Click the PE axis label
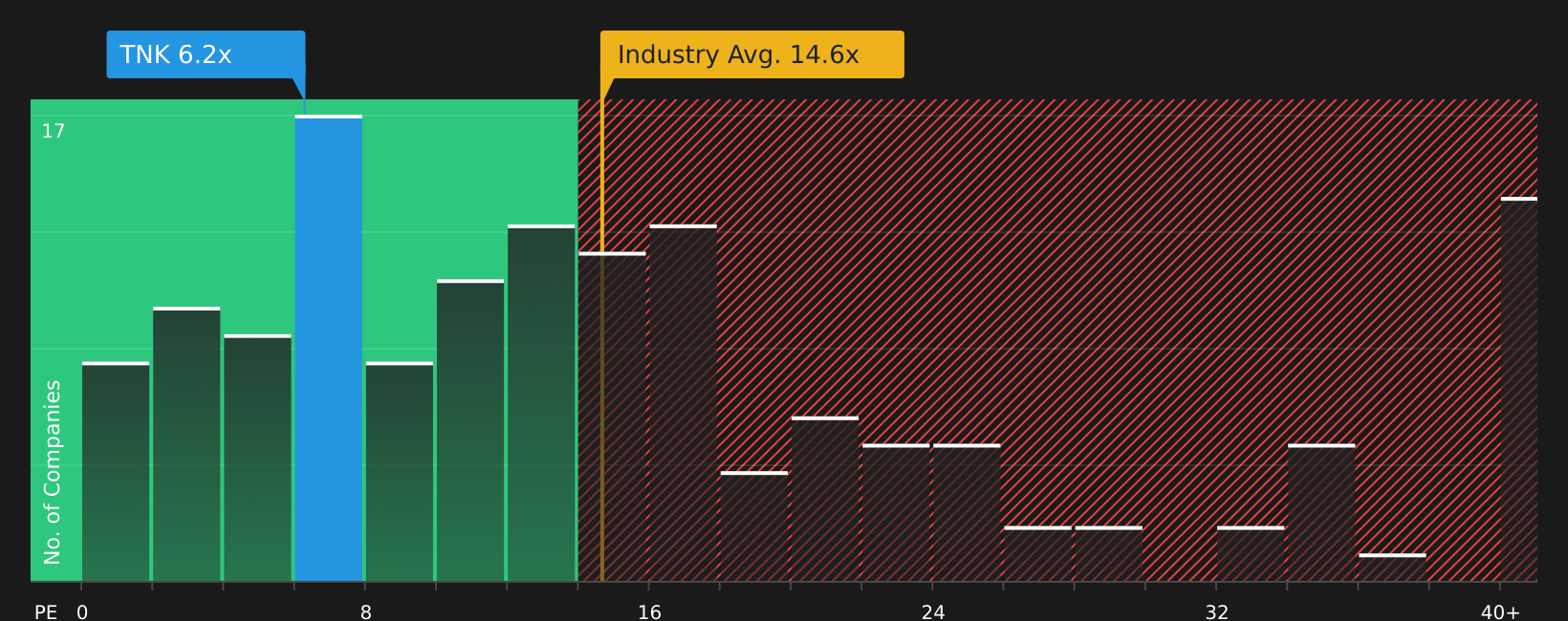The width and height of the screenshot is (1568, 621). click(46, 612)
